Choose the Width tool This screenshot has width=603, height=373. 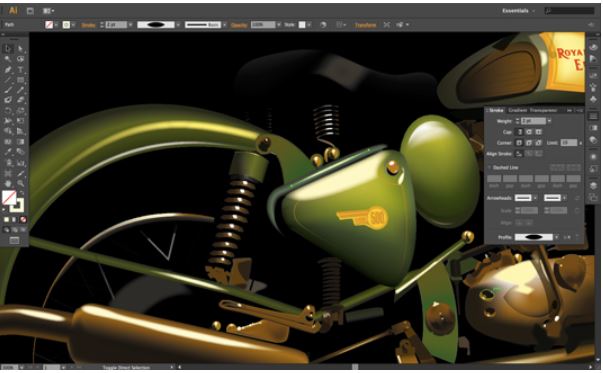[x=7, y=121]
